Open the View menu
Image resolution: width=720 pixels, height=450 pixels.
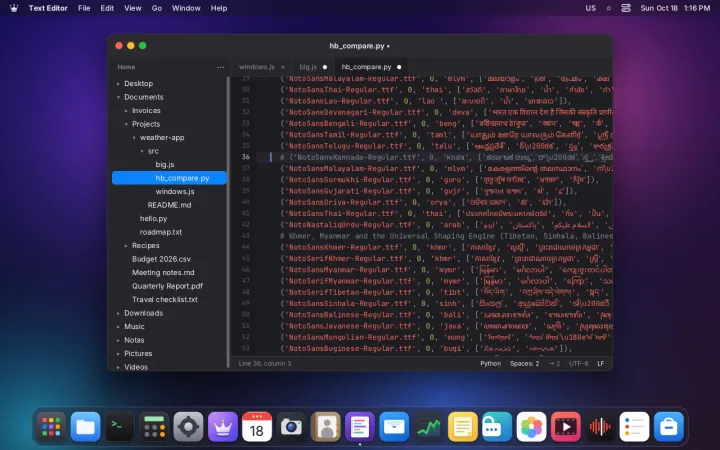pyautogui.click(x=133, y=8)
